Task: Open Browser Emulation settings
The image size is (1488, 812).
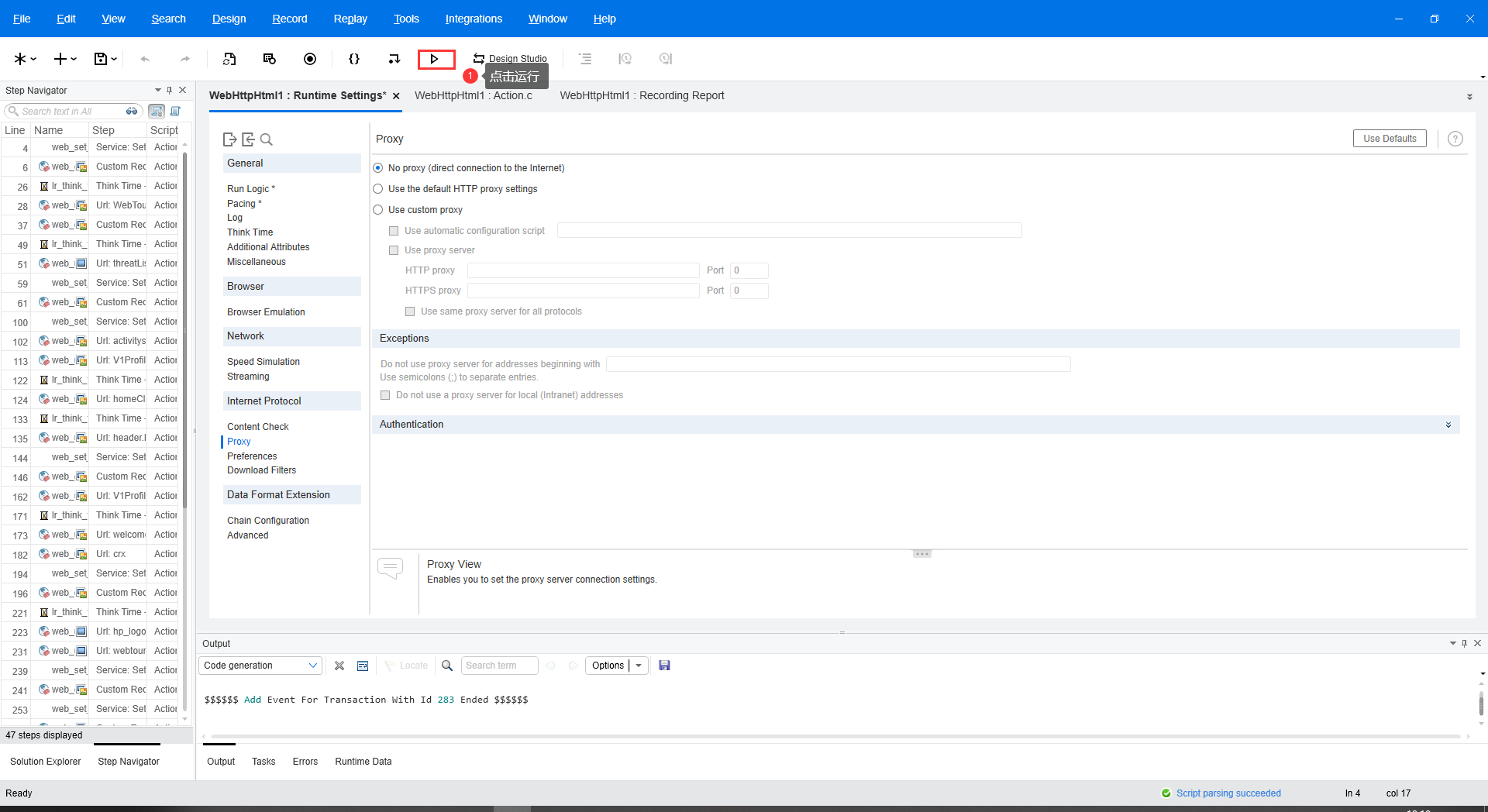Action: pyautogui.click(x=266, y=312)
